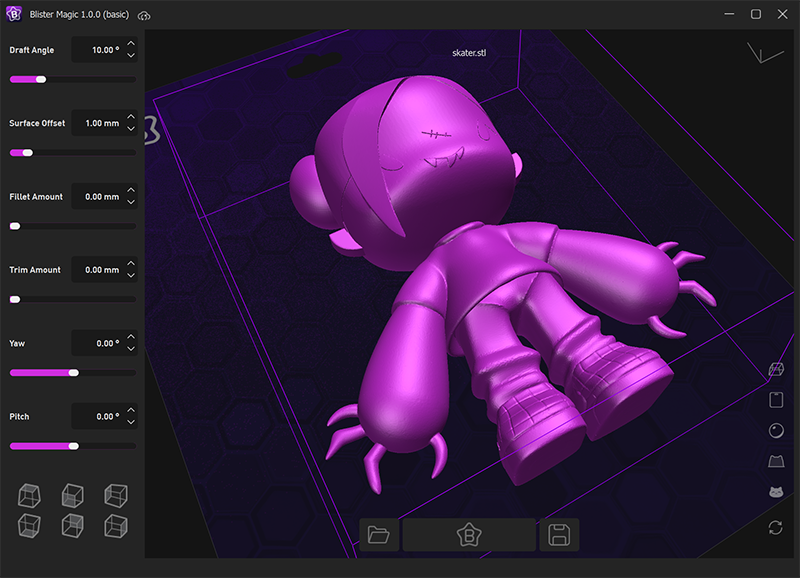Click the save floppy disk icon
Image resolution: width=800 pixels, height=578 pixels.
pyautogui.click(x=559, y=535)
